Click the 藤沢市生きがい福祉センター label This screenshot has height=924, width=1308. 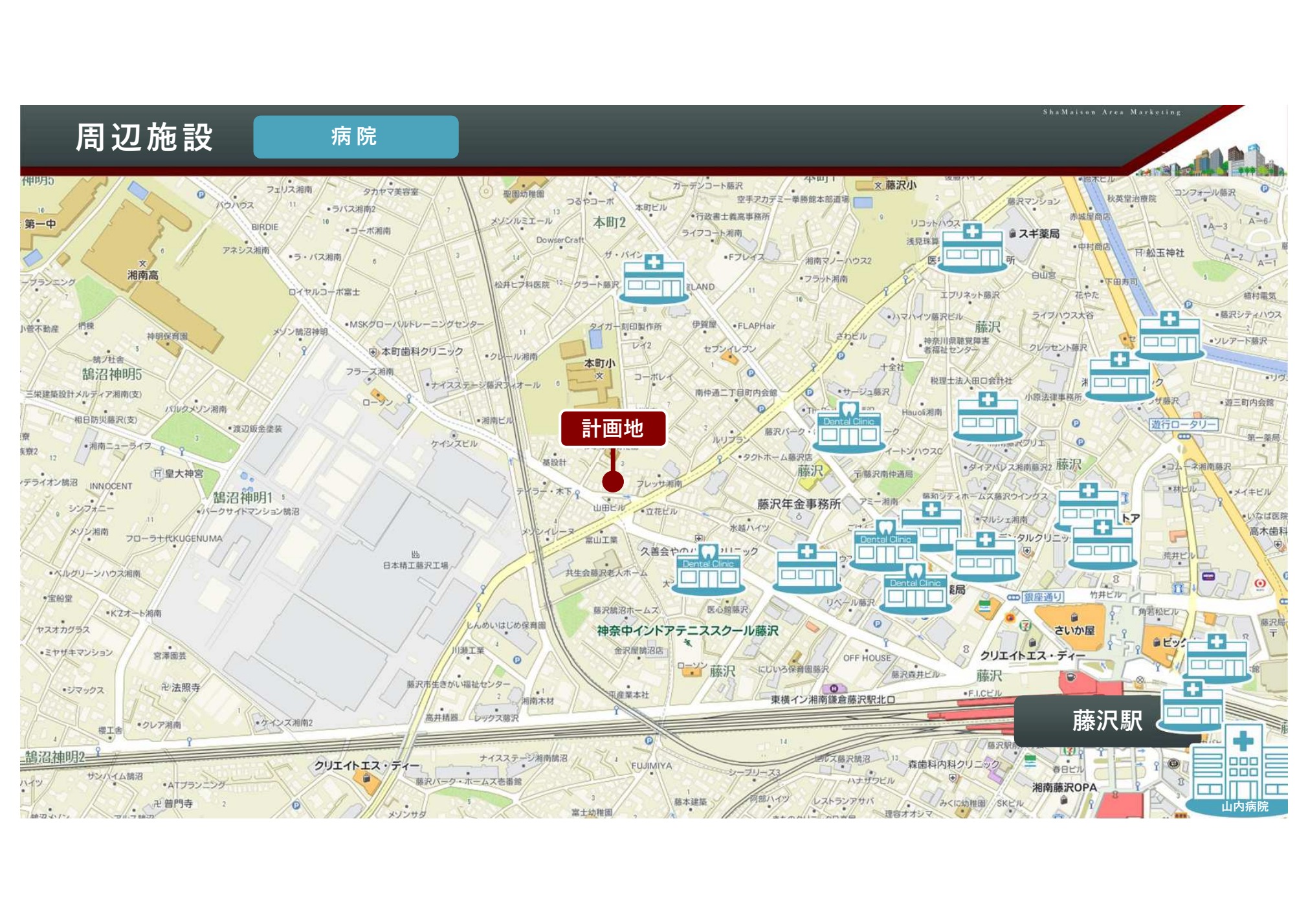[458, 684]
